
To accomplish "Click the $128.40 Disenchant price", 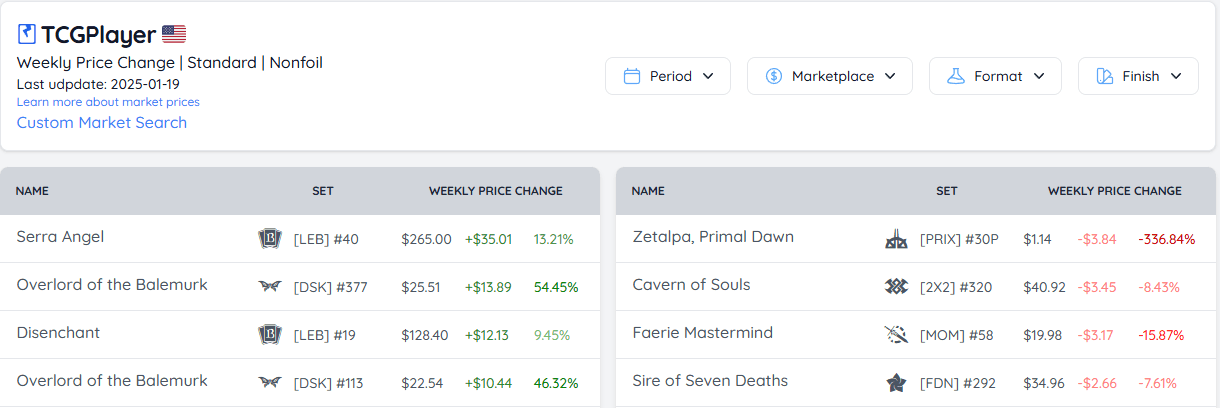I will 425,335.
